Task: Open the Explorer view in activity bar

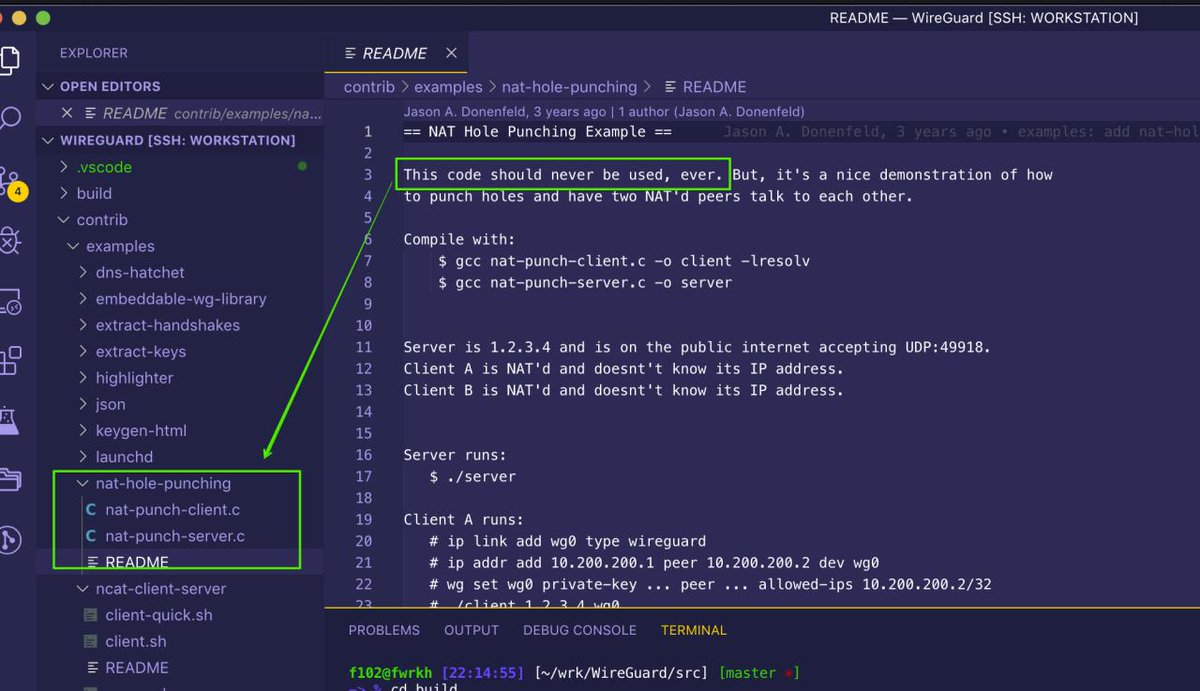Action: 9,60
